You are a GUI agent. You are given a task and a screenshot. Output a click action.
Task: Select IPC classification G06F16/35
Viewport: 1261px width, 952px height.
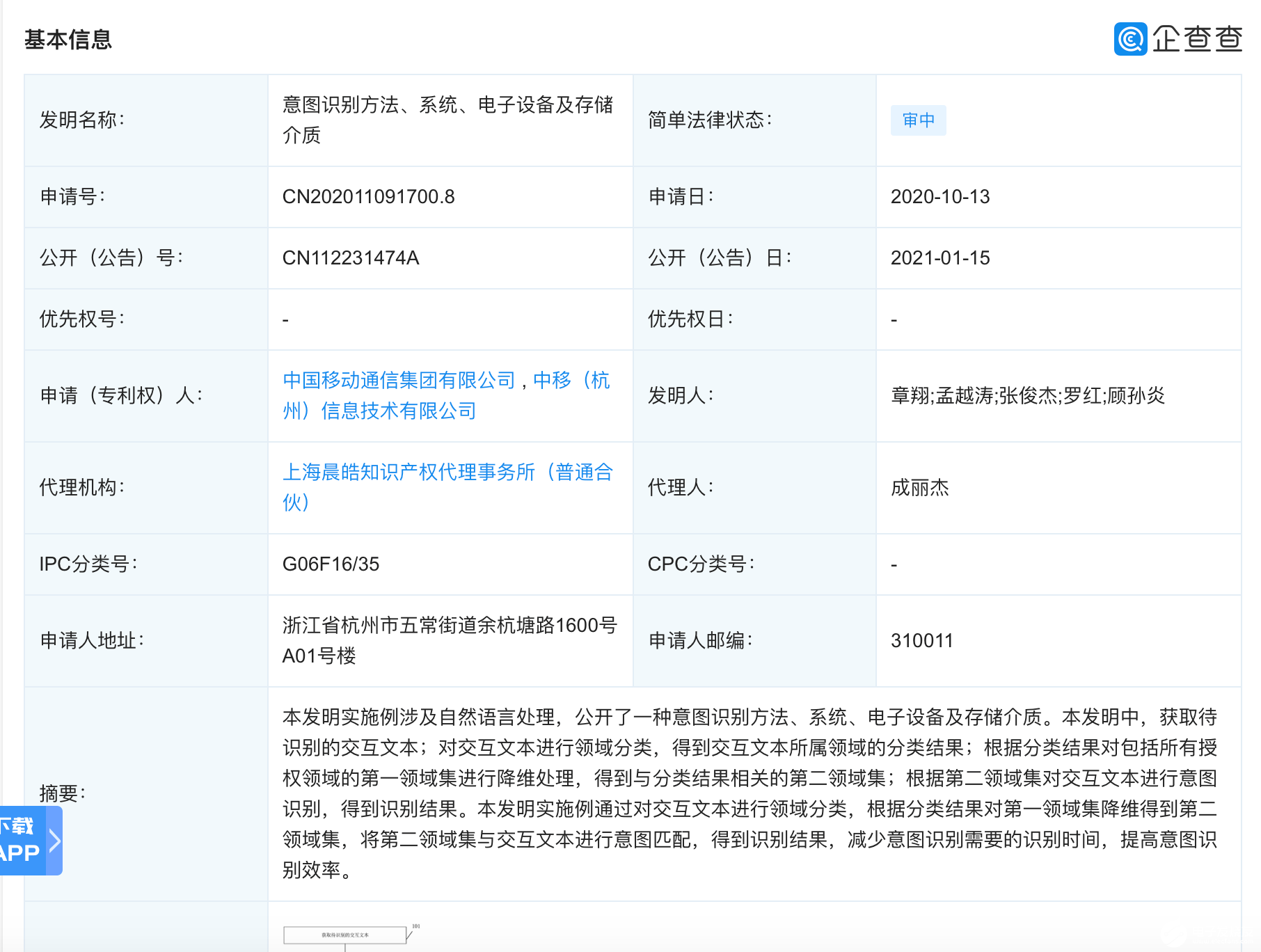331,564
